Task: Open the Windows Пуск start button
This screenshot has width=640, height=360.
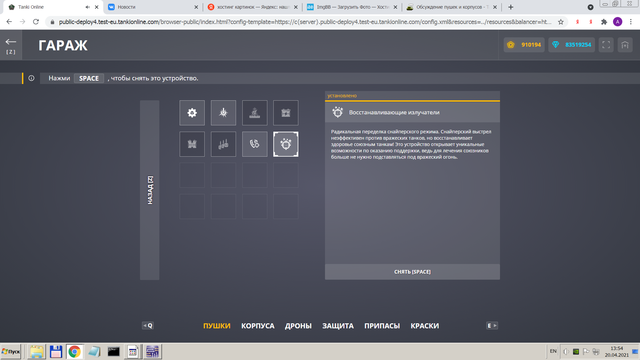Action: click(11, 351)
